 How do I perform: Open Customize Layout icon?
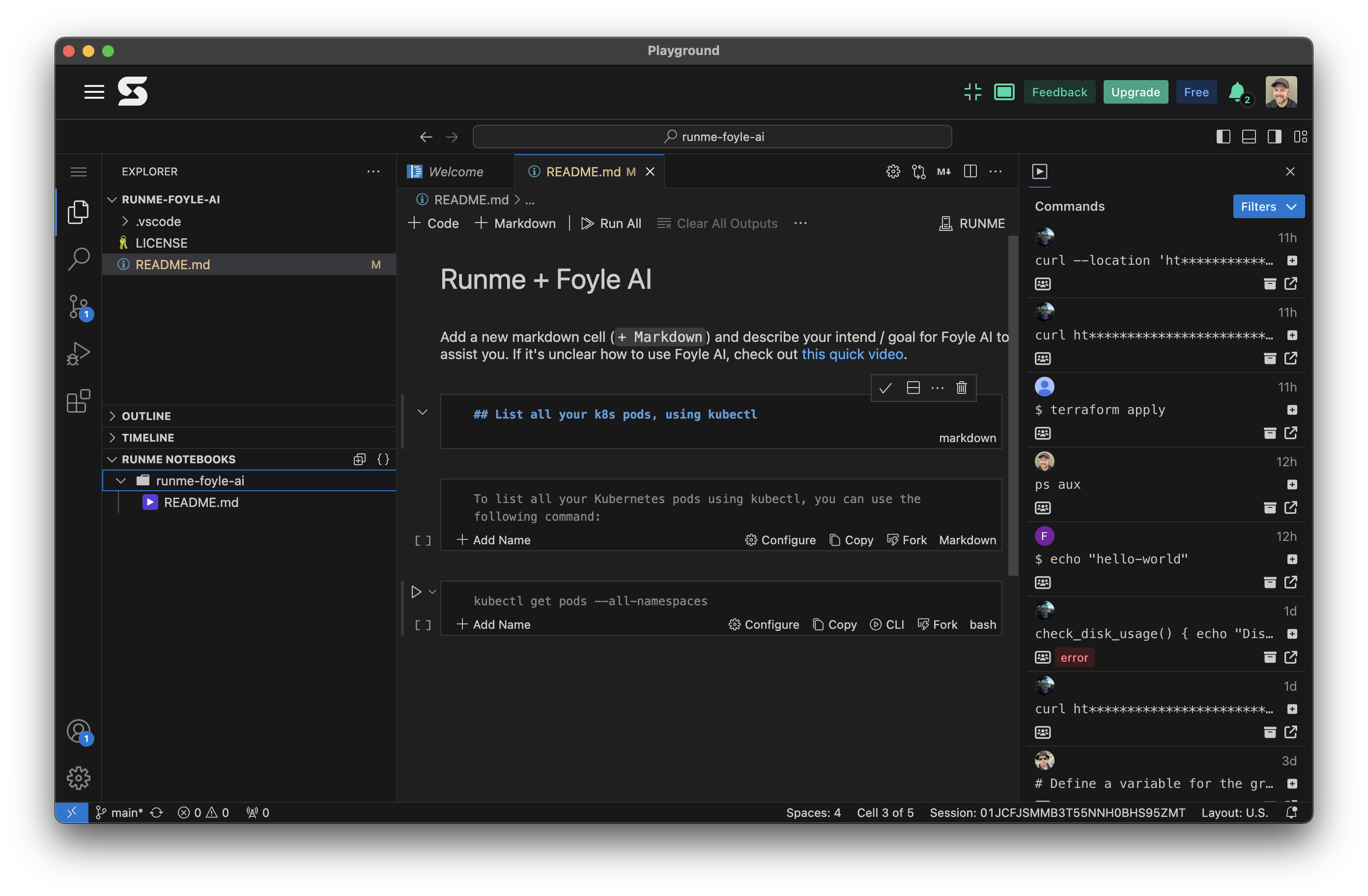tap(1300, 137)
